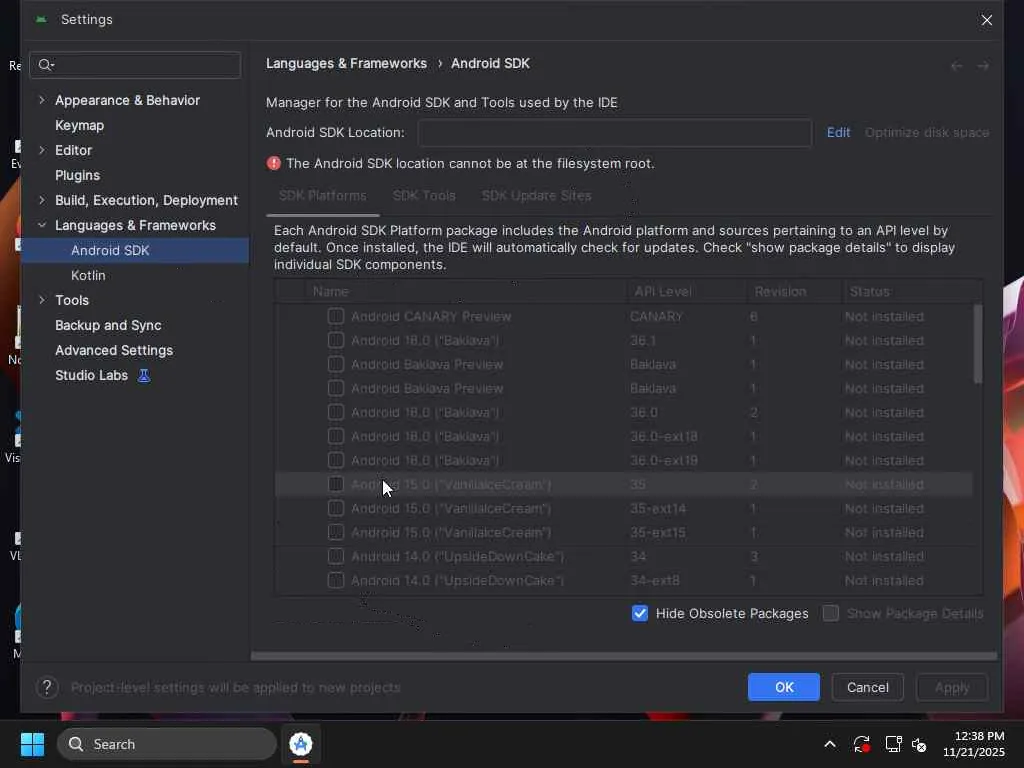Open the Windows Start menu

32,744
